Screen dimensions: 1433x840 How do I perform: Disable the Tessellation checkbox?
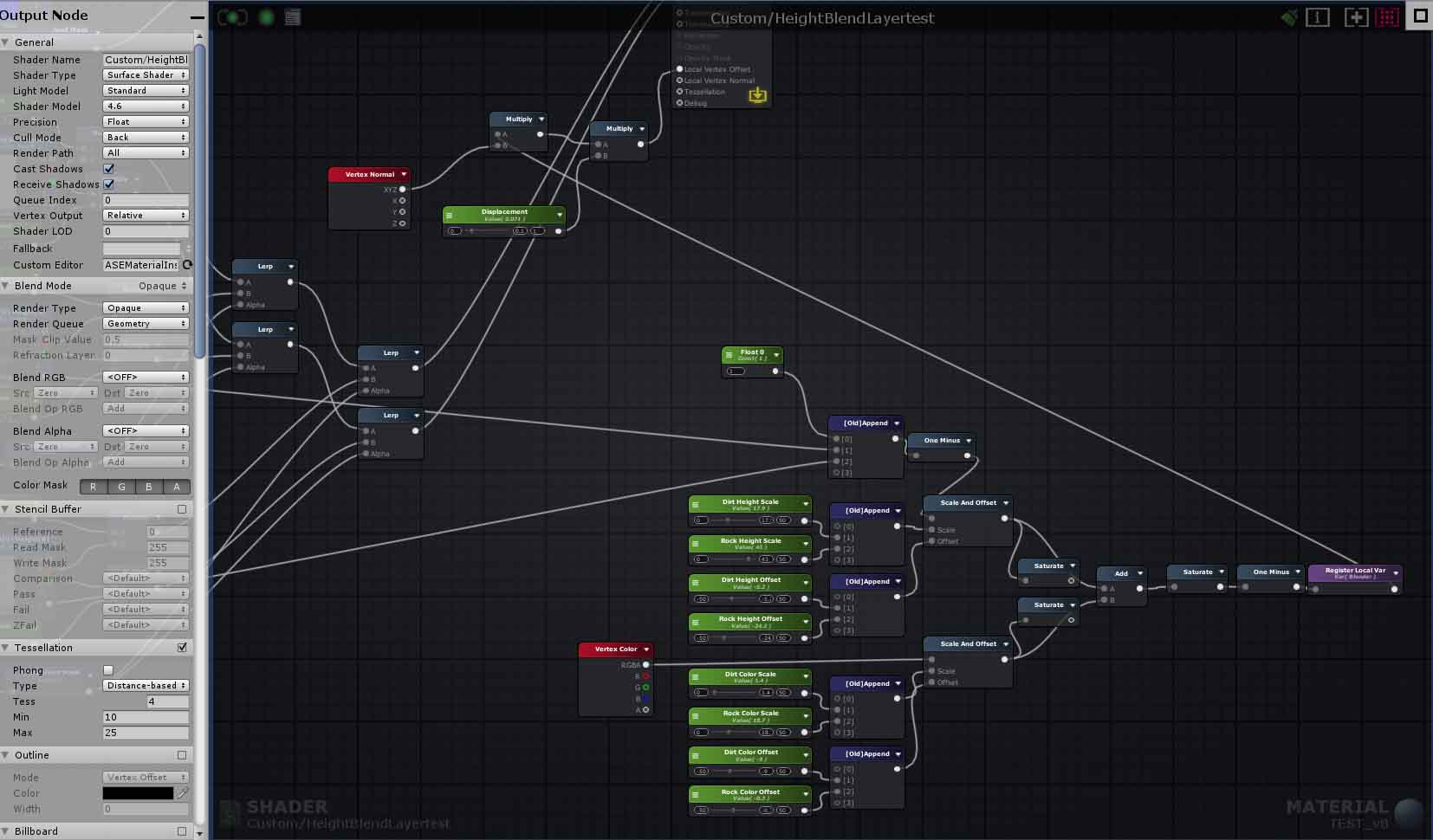pyautogui.click(x=182, y=648)
